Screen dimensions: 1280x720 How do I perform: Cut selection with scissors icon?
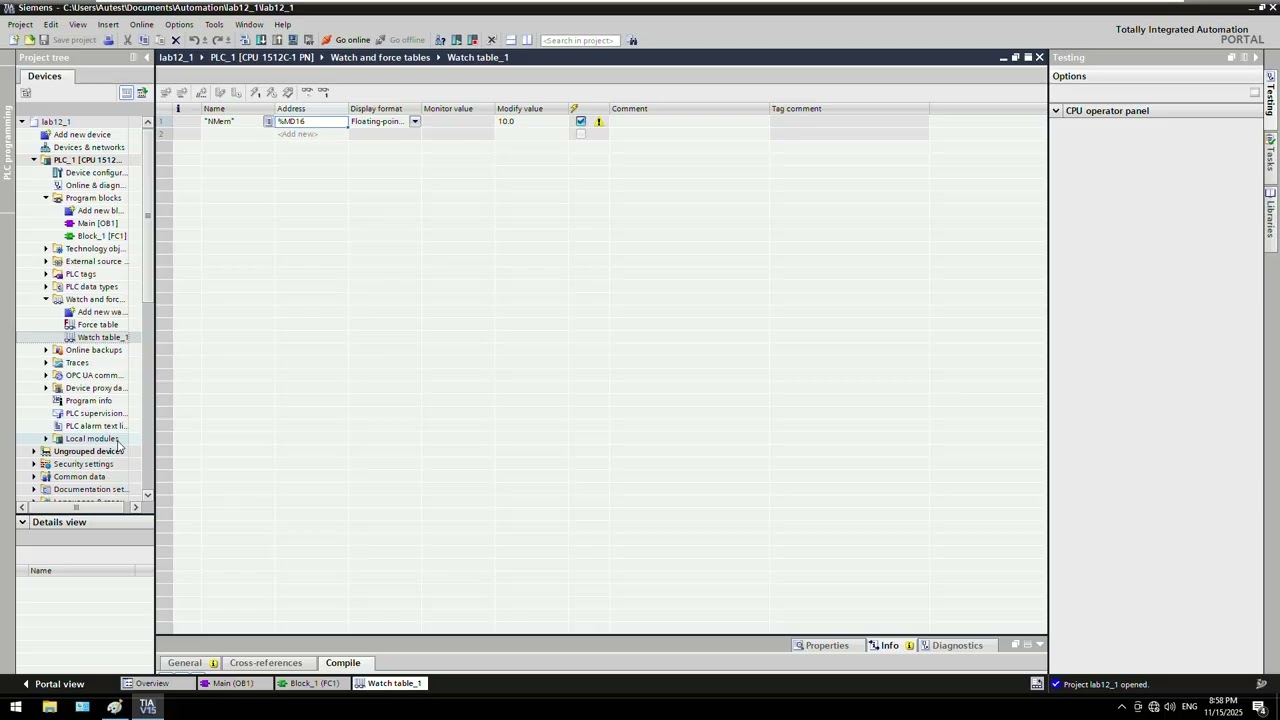click(x=127, y=40)
